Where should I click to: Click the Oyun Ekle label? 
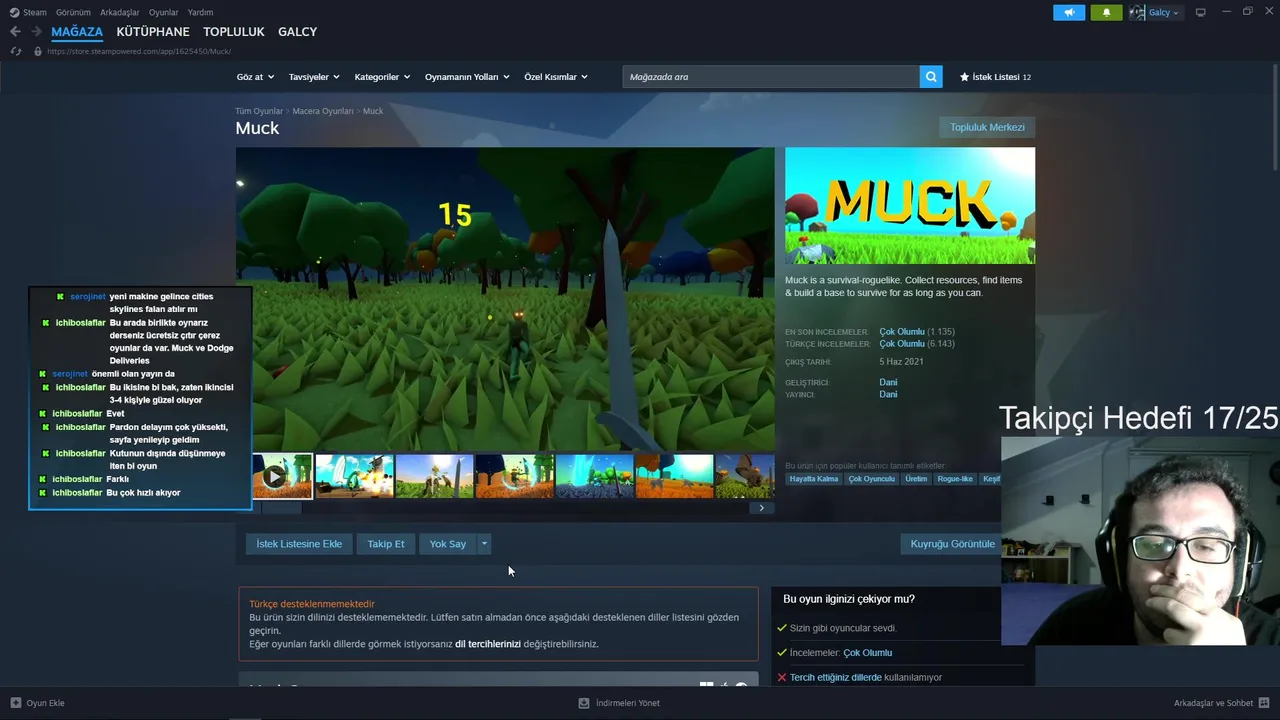45,703
